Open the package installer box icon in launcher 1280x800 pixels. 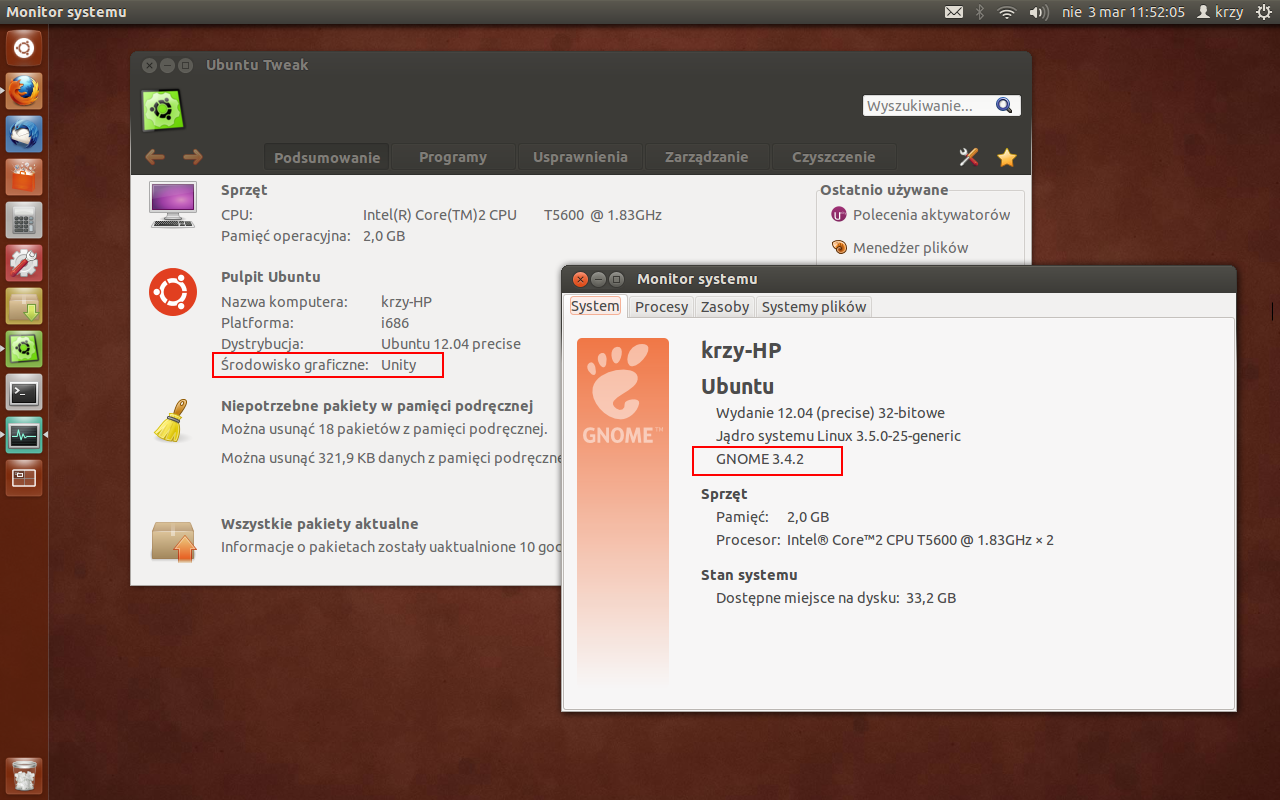pyautogui.click(x=24, y=306)
